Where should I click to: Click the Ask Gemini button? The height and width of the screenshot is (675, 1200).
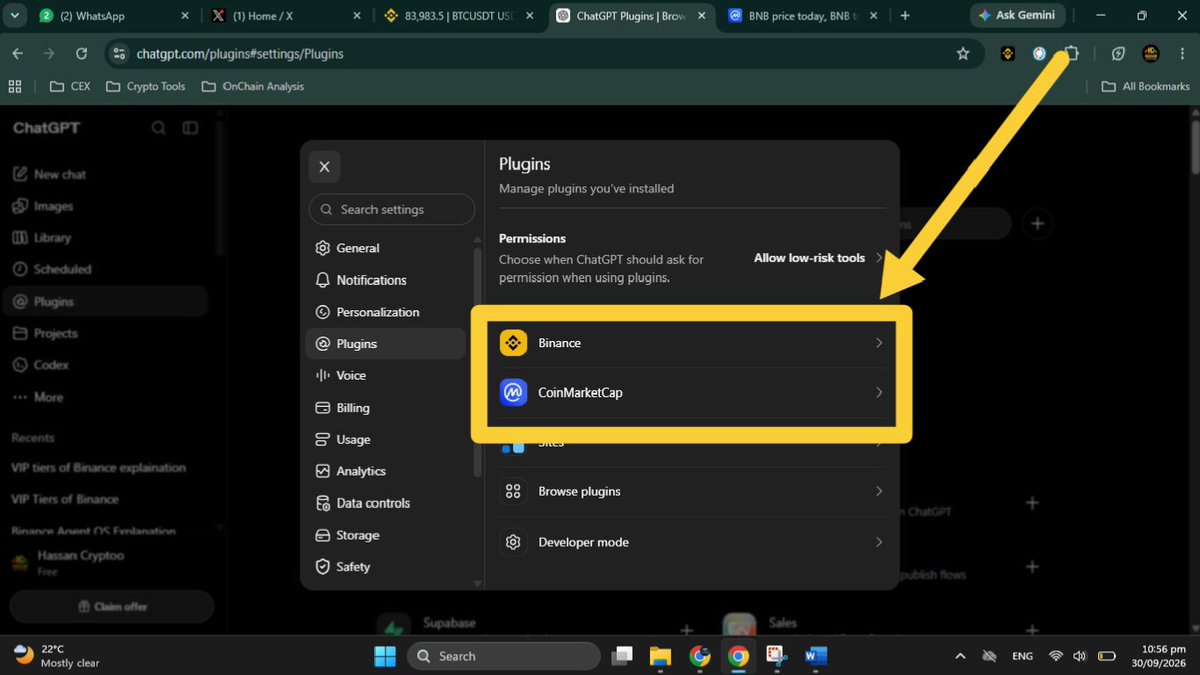pos(1017,16)
